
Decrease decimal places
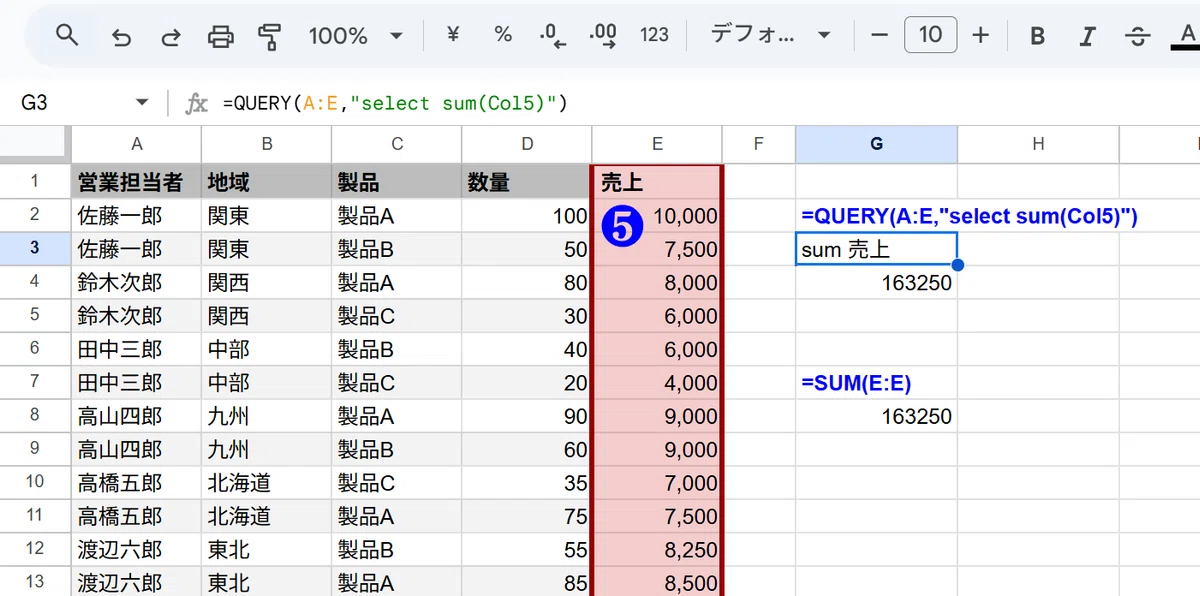click(553, 36)
